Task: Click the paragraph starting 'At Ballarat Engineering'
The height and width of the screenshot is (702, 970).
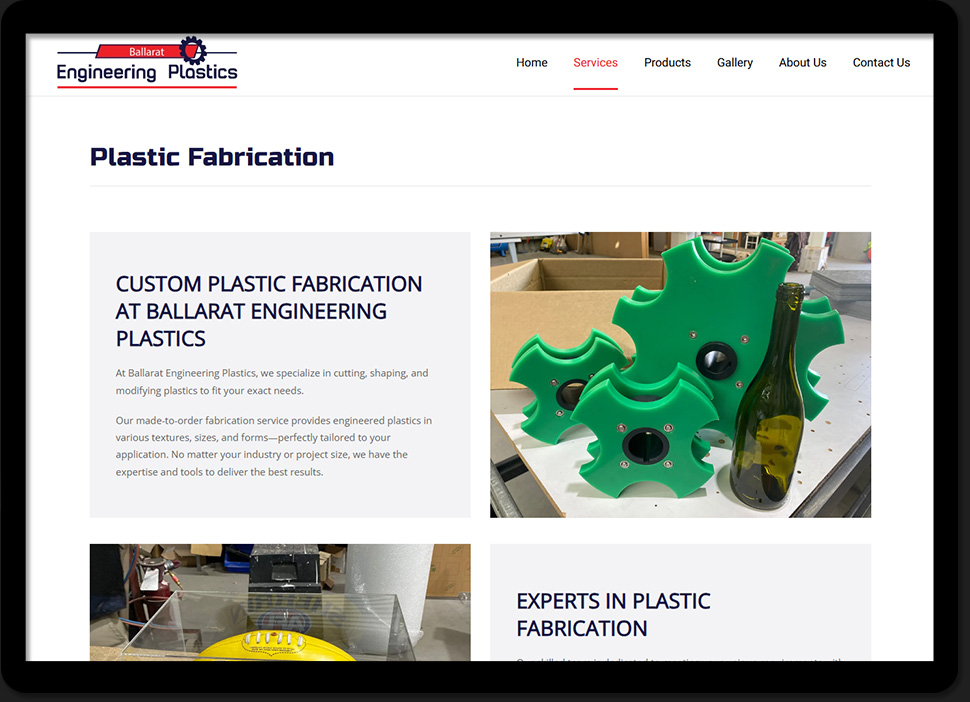Action: coord(271,382)
